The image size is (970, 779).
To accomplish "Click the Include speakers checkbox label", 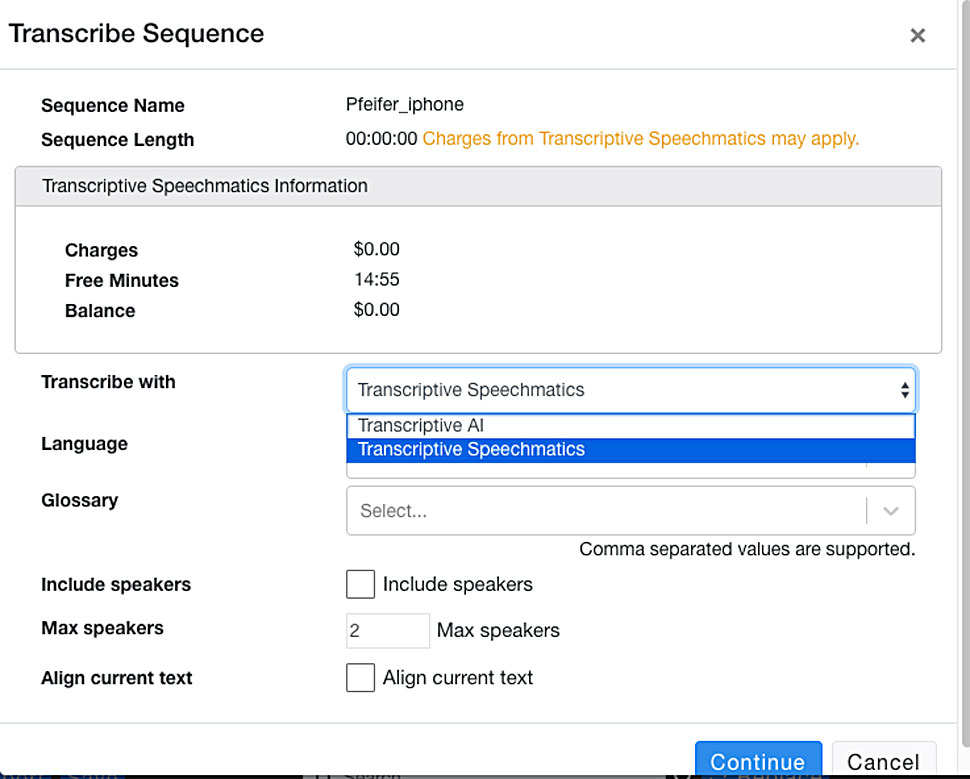I will [x=458, y=584].
